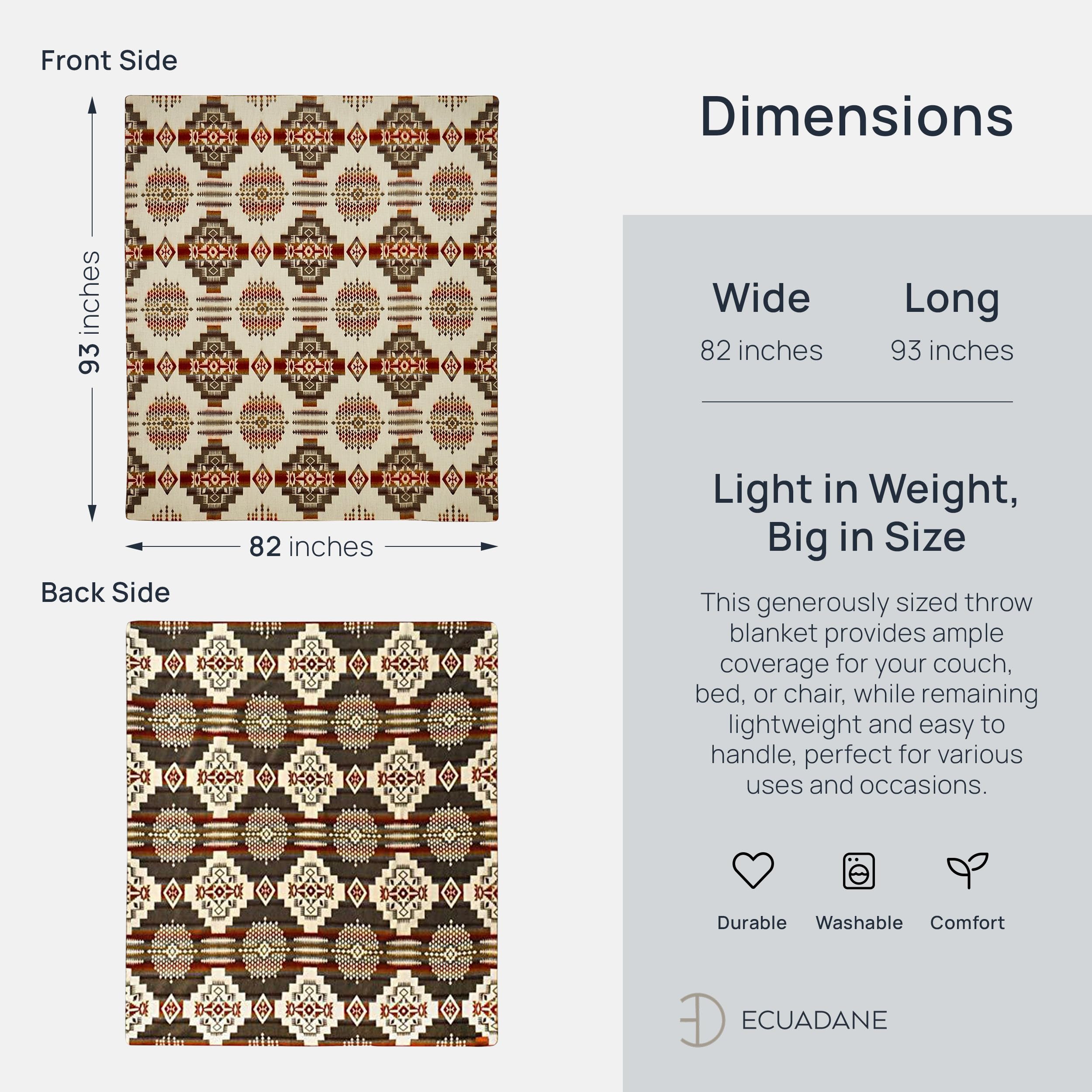The height and width of the screenshot is (1092, 1092).
Task: Click the washing machine icon
Action: pos(859,871)
